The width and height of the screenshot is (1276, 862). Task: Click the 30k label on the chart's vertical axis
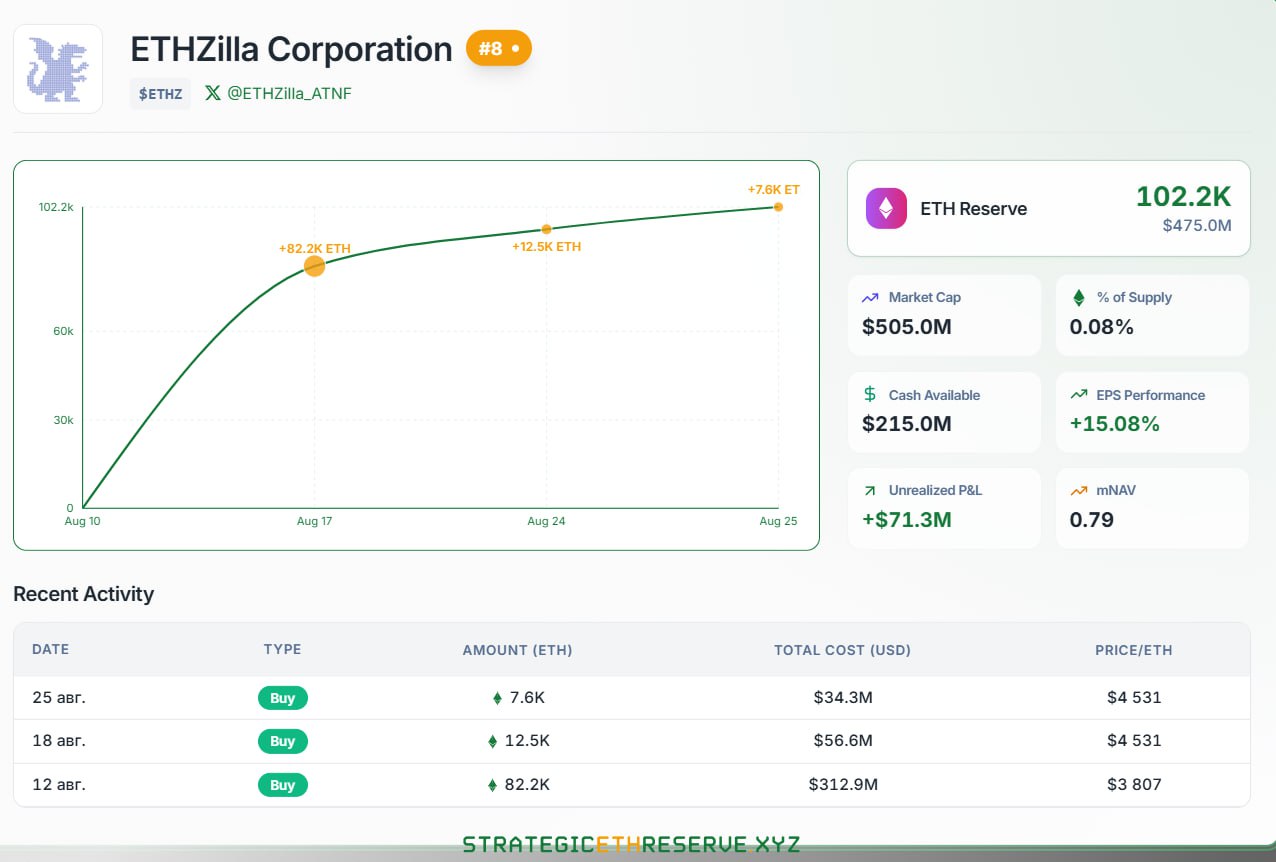coord(63,420)
